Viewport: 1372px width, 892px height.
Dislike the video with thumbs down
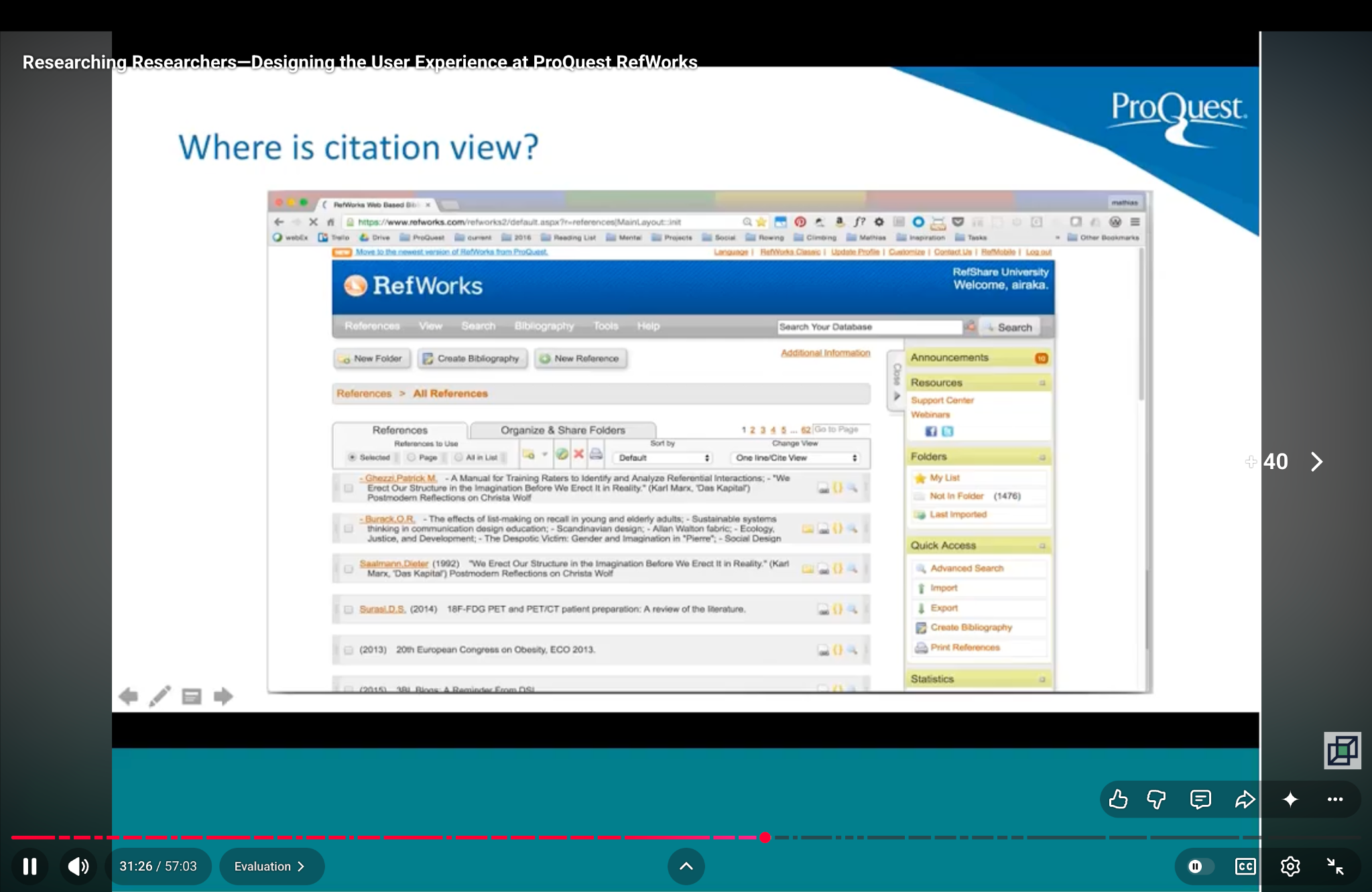coord(1156,799)
